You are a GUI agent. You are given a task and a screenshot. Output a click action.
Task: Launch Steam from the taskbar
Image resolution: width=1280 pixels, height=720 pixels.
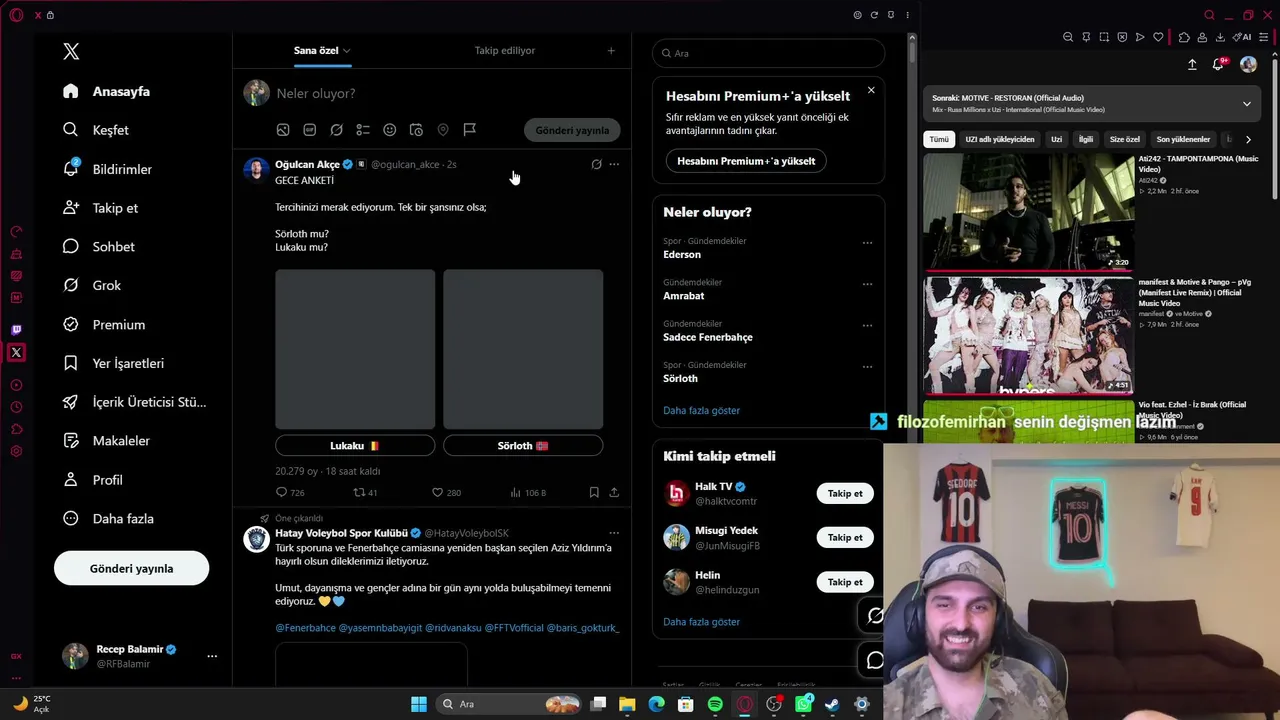832,704
